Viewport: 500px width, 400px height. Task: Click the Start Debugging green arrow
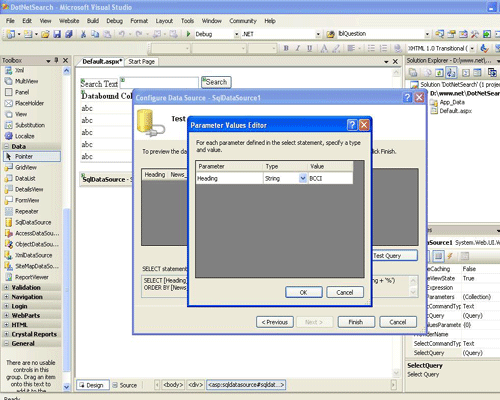point(188,34)
